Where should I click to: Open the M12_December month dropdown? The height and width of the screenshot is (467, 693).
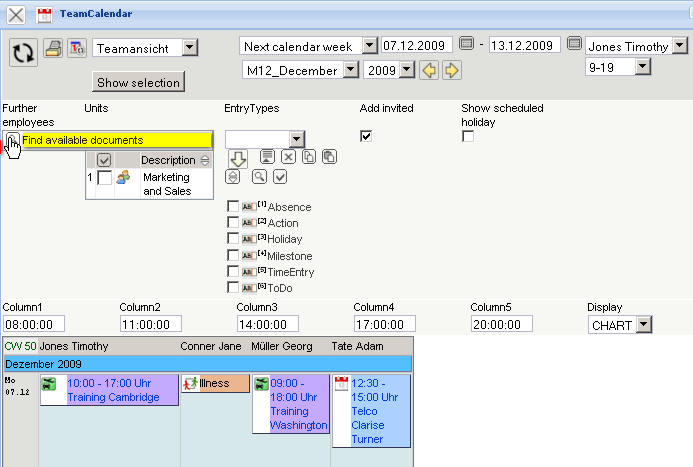tap(350, 70)
